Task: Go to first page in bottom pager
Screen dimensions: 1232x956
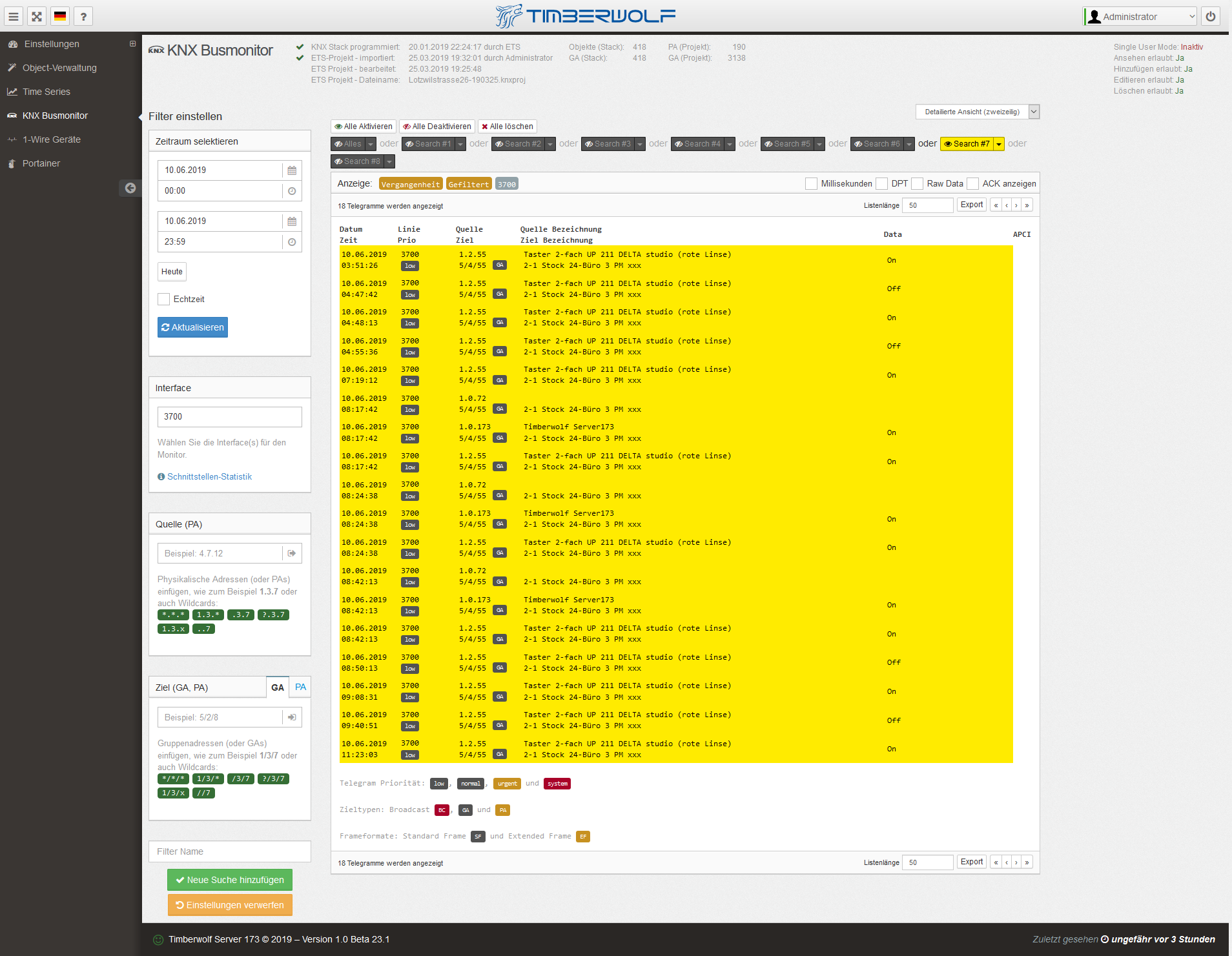Action: tap(996, 862)
